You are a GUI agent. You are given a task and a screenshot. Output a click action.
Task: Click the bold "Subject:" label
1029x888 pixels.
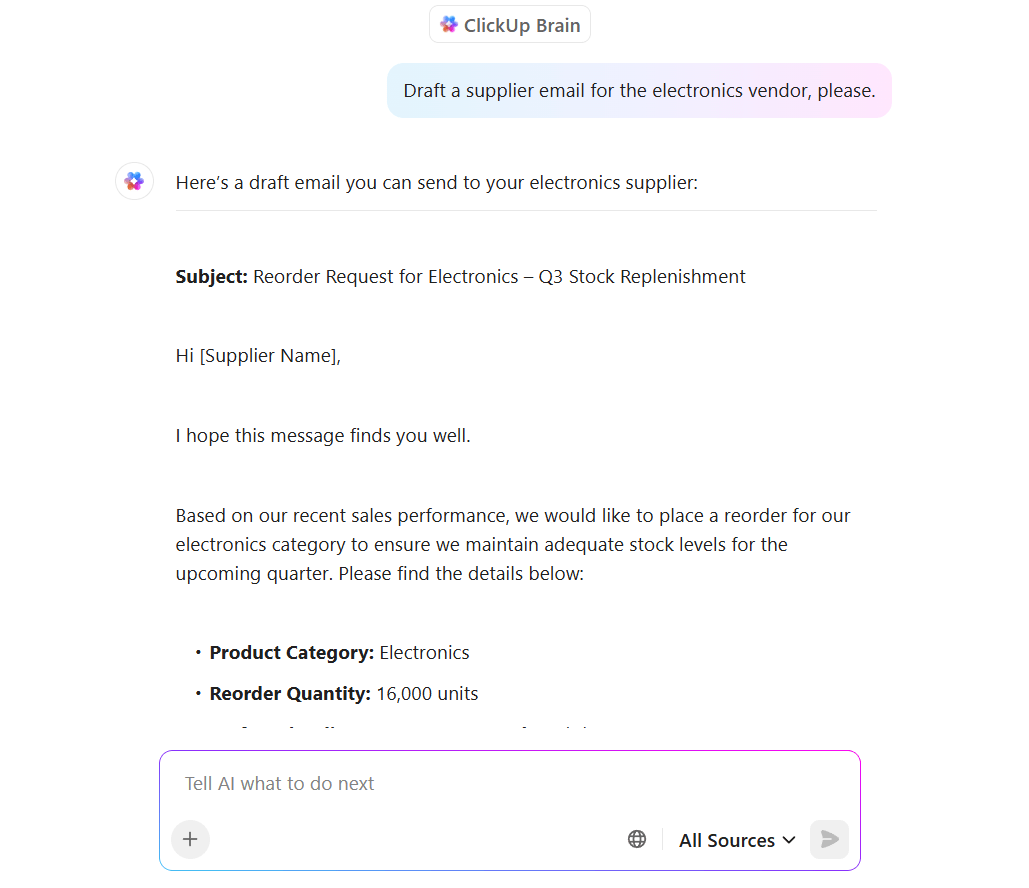click(212, 277)
